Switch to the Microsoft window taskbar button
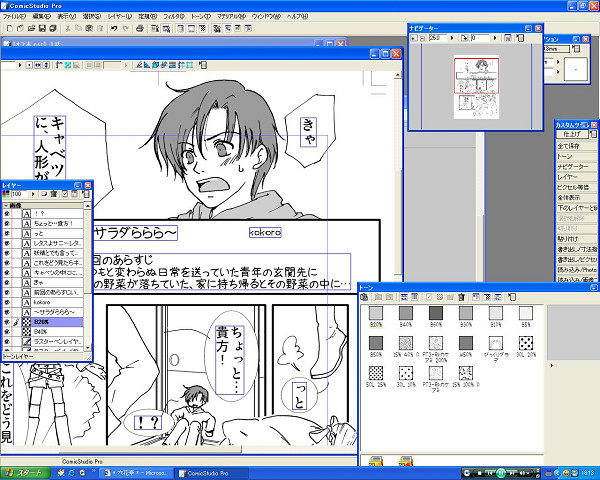Viewport: 600px width, 480px height. click(135, 473)
